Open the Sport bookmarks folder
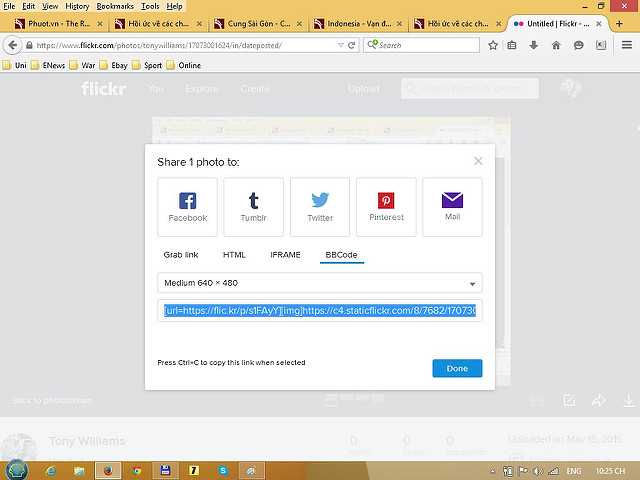Image resolution: width=640 pixels, height=480 pixels. [x=147, y=65]
